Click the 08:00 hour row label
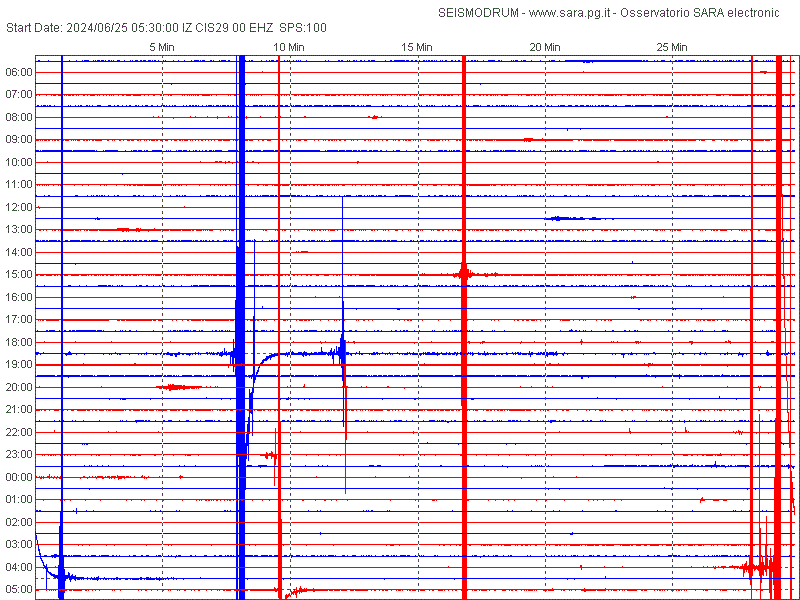Viewport: 800px width, 600px height. [x=19, y=117]
